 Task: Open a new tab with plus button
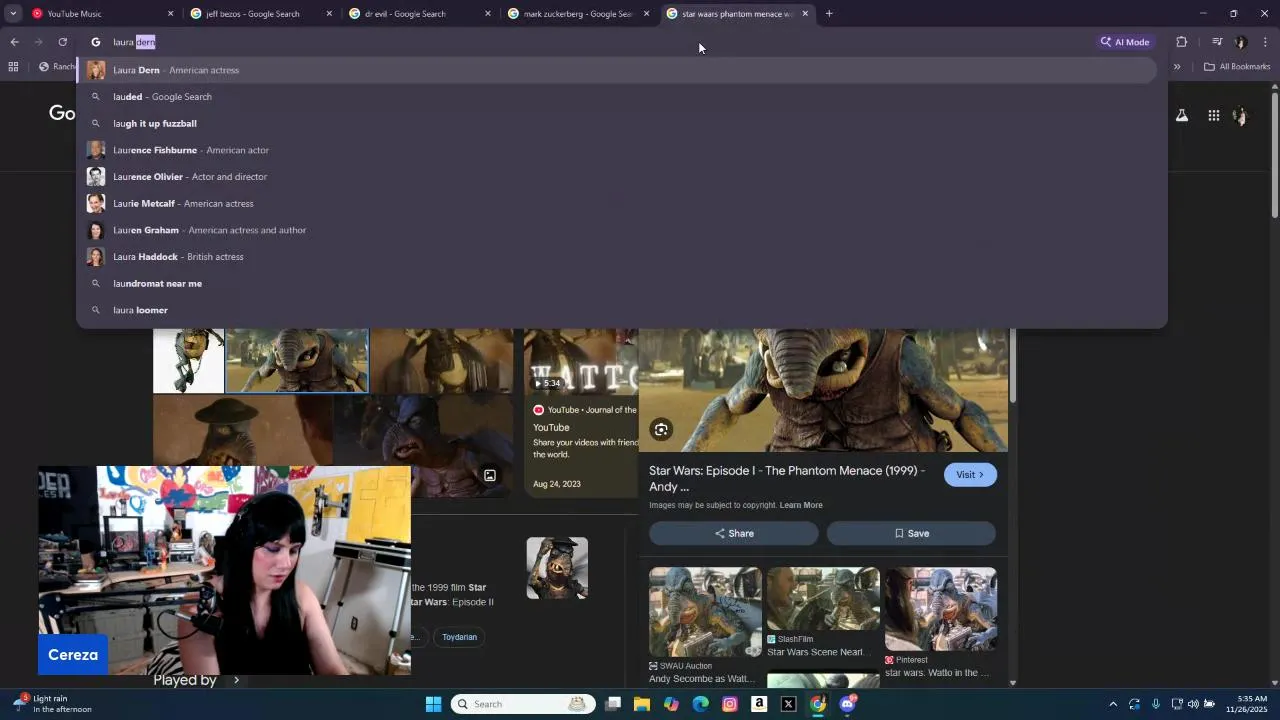pyautogui.click(x=829, y=14)
